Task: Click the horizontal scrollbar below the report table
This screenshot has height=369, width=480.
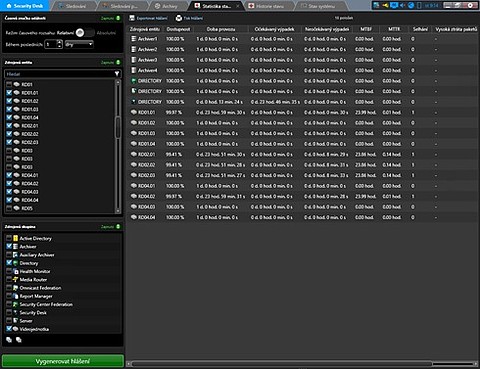Action: pyautogui.click(x=282, y=364)
